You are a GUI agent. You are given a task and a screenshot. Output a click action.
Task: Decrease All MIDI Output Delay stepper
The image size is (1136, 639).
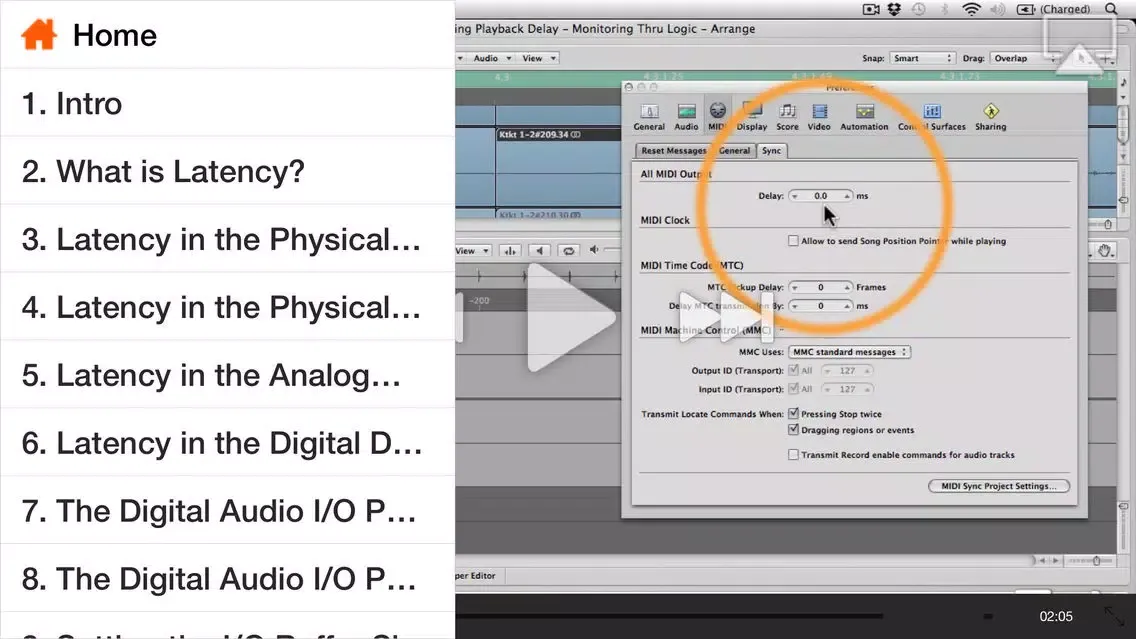click(x=795, y=196)
